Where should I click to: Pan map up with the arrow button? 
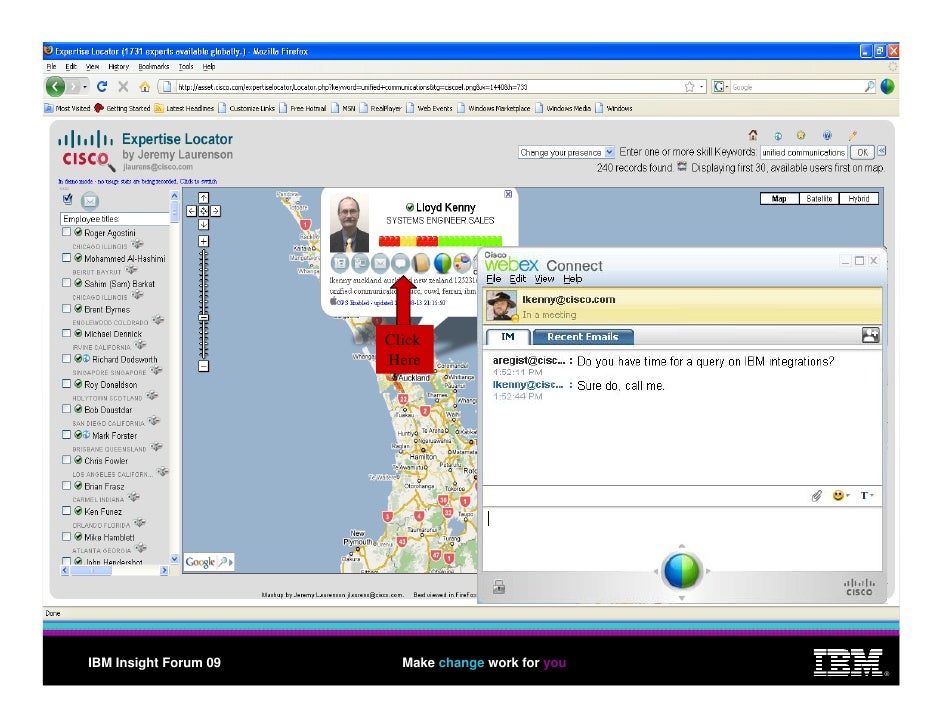click(x=204, y=198)
